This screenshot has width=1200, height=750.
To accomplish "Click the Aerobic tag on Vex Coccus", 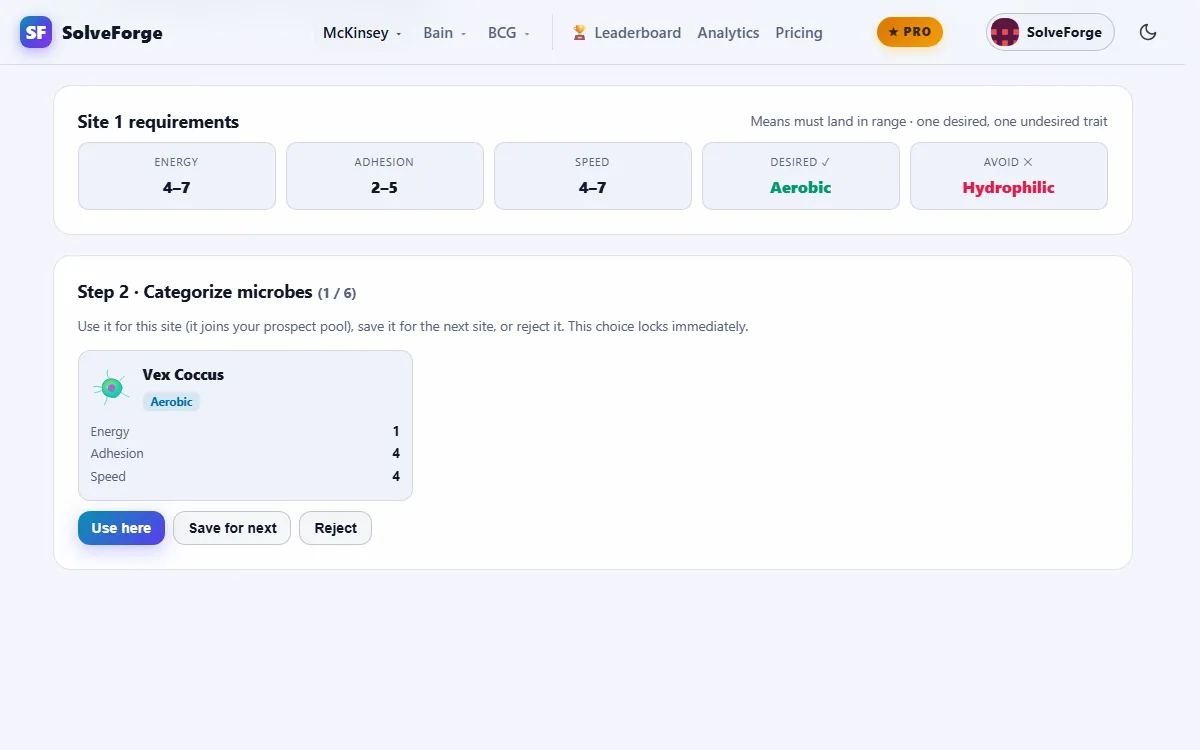I will [171, 401].
